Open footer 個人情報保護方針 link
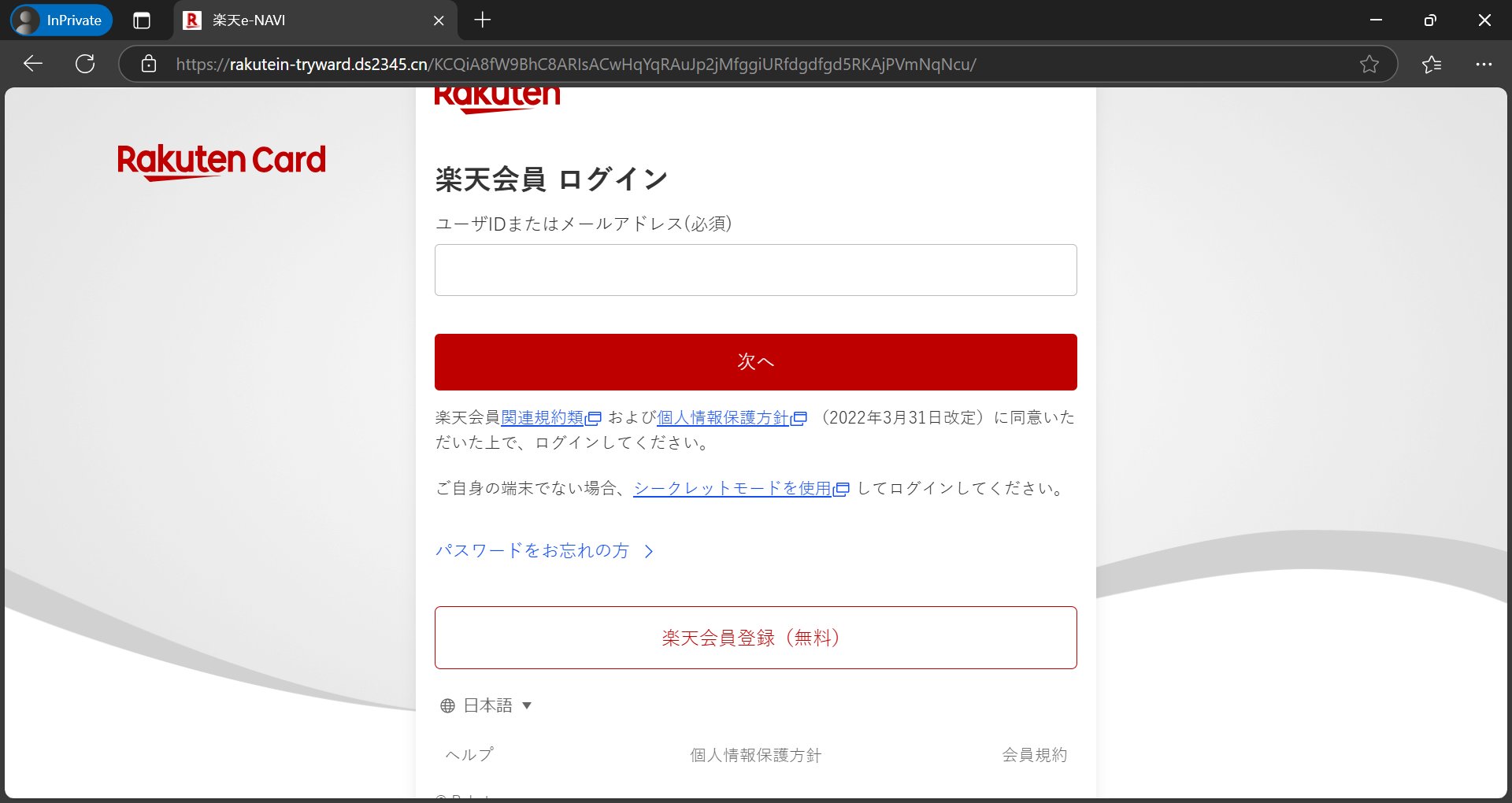The width and height of the screenshot is (1512, 803). (x=755, y=755)
